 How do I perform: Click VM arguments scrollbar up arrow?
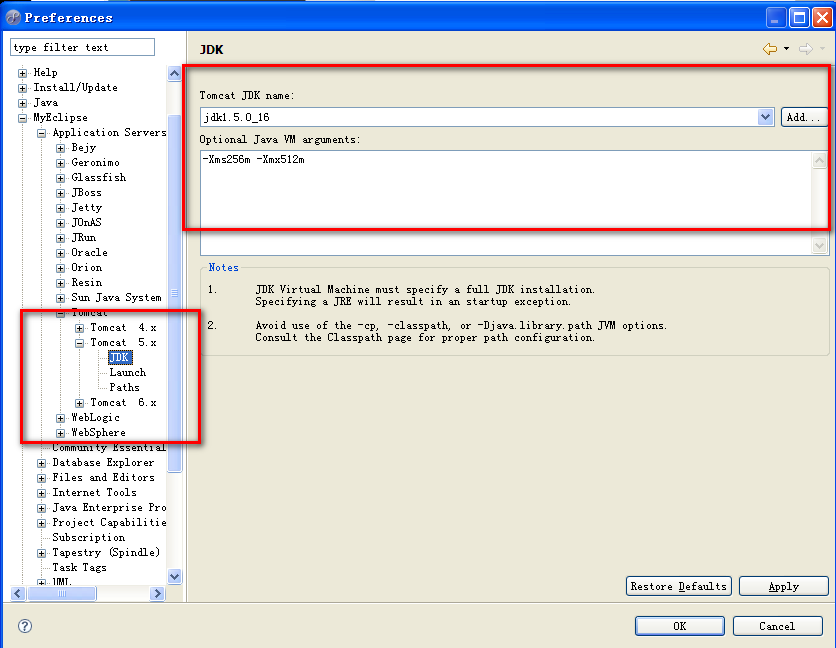(x=819, y=160)
